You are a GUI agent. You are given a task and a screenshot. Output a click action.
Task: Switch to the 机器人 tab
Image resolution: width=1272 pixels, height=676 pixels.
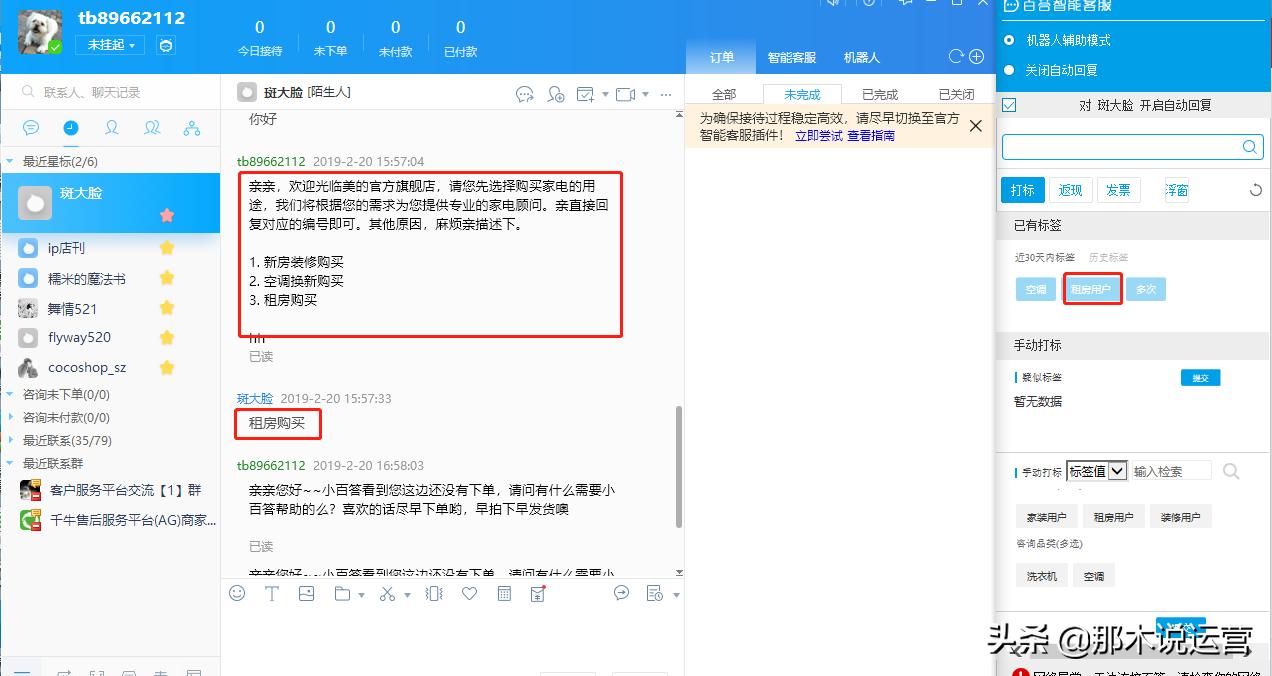pyautogui.click(x=860, y=57)
